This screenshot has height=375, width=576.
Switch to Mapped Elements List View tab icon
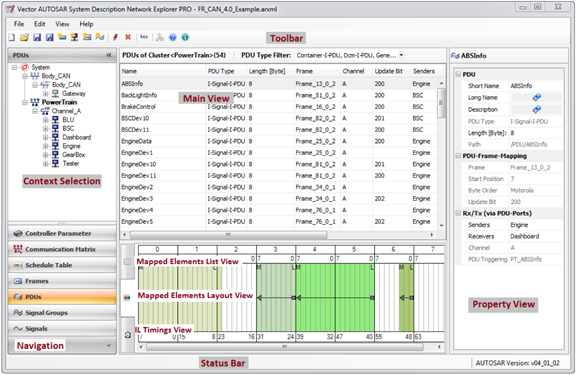pyautogui.click(x=127, y=262)
